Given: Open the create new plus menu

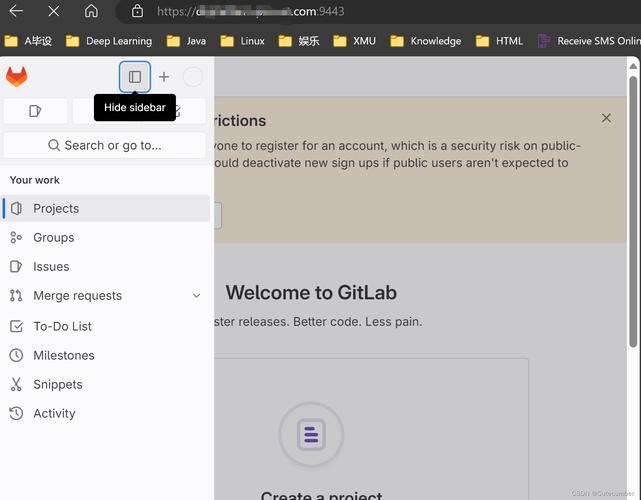Looking at the screenshot, I should [x=164, y=77].
